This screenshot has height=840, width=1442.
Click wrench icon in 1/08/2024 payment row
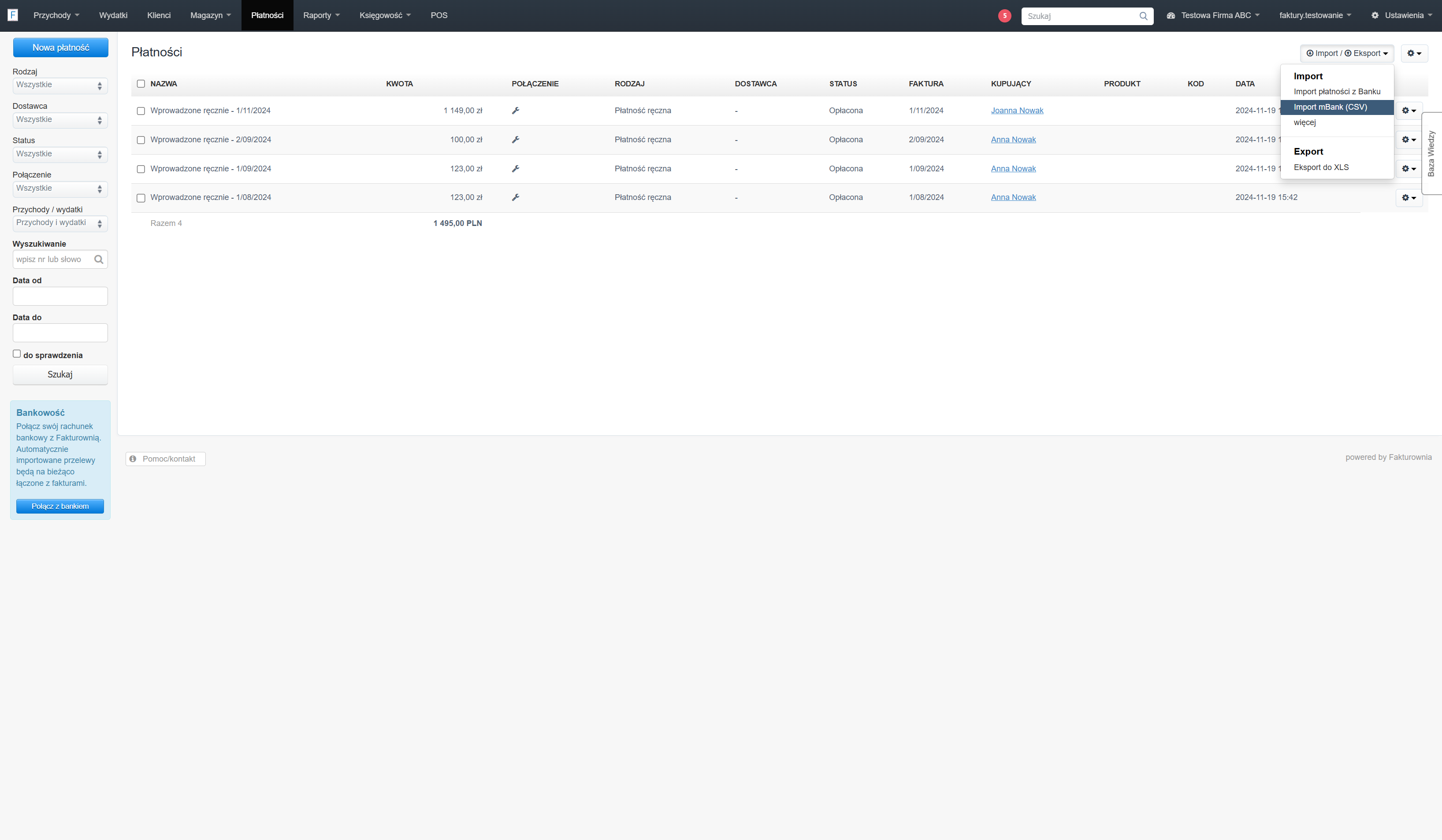[516, 197]
